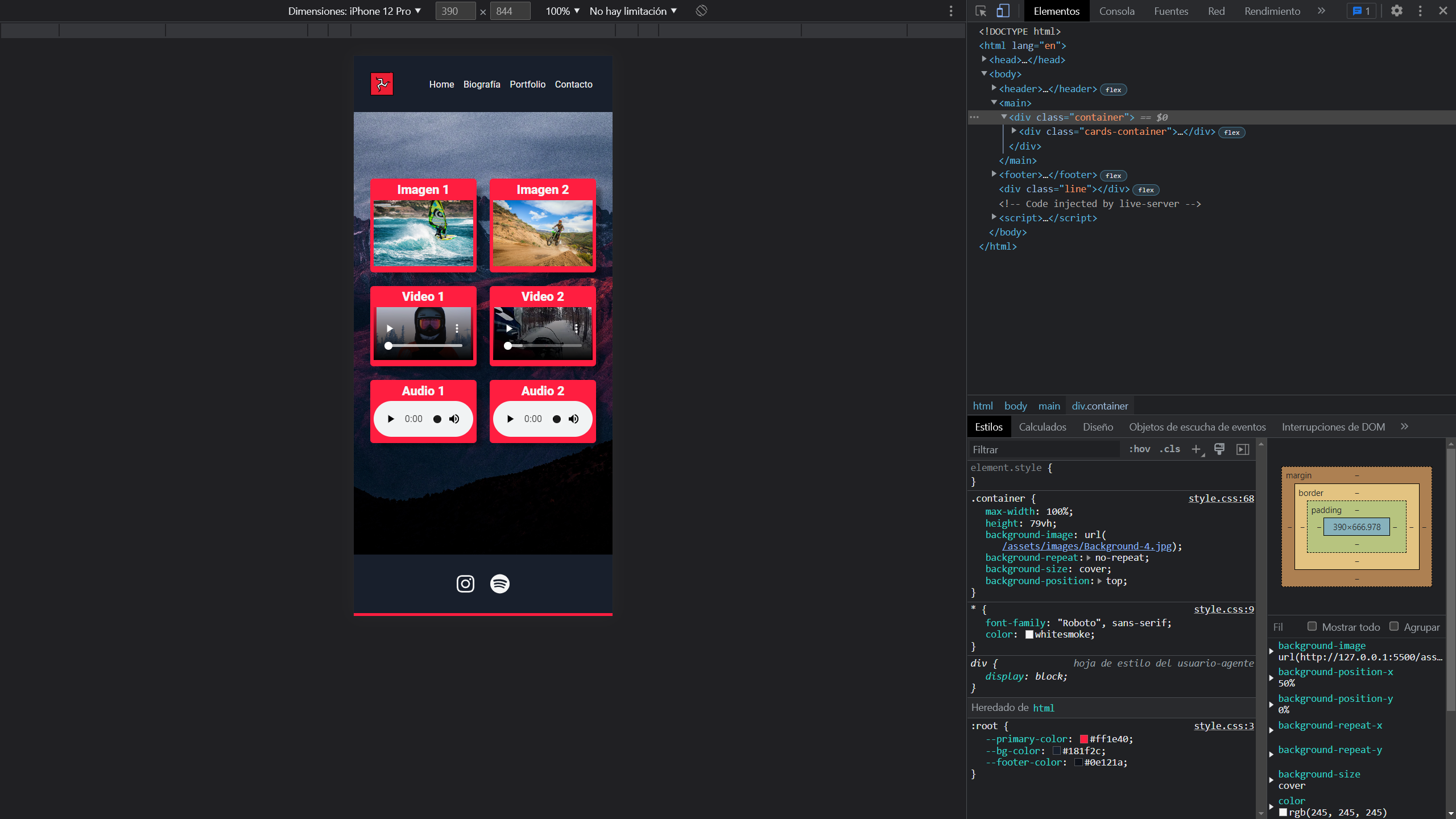Activate the inspect element picker icon
Screen dimensions: 1456x819
click(x=981, y=11)
